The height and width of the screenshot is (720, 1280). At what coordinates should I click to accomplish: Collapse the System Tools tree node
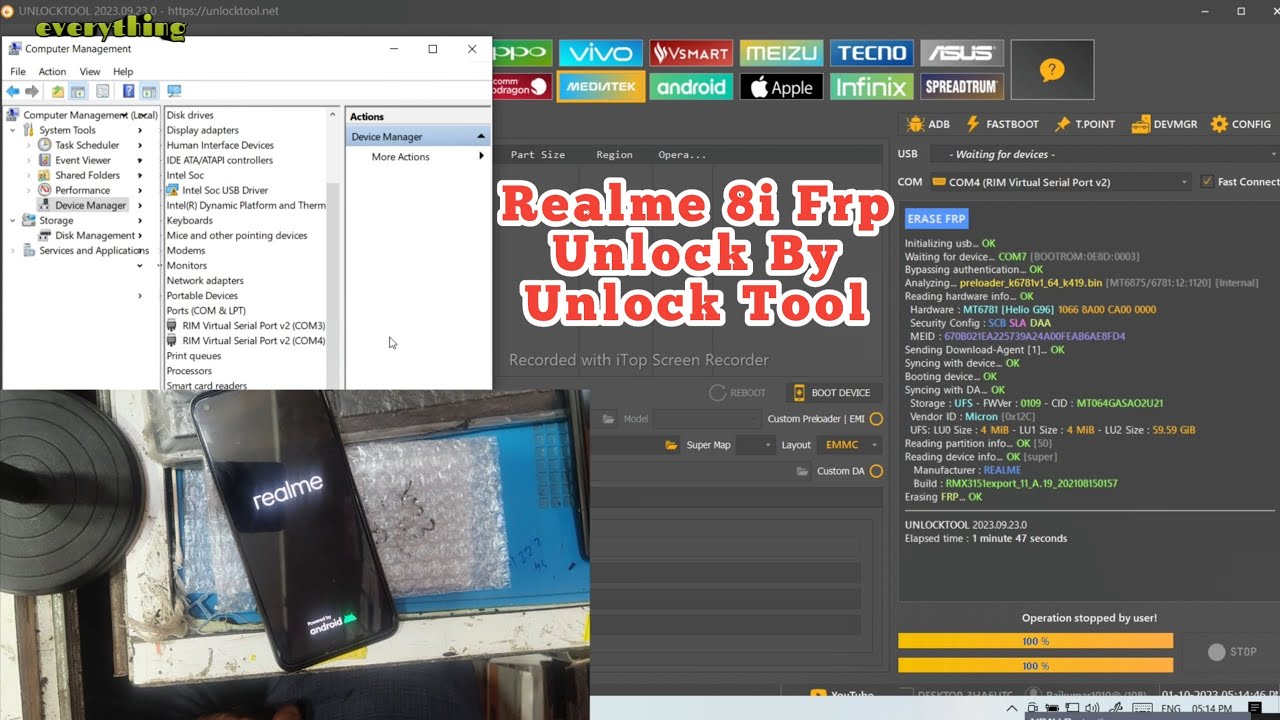pos(12,130)
